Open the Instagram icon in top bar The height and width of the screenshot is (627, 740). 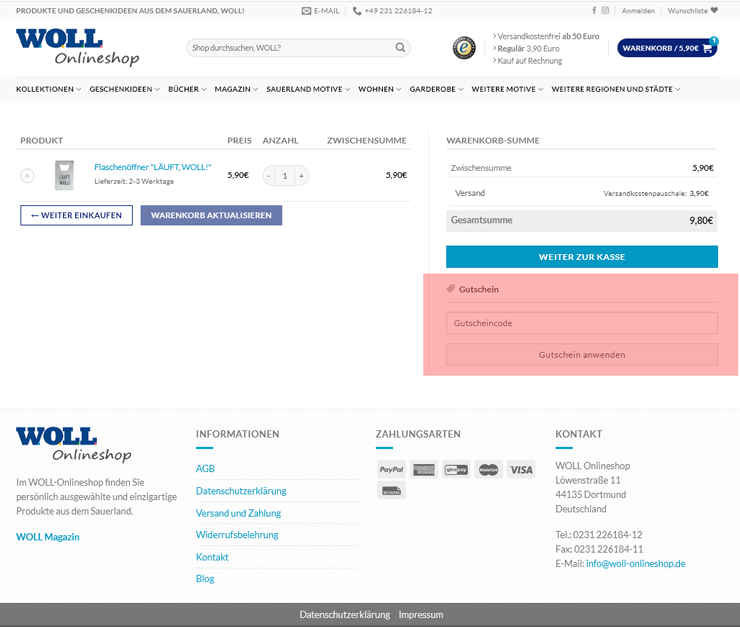pyautogui.click(x=605, y=10)
